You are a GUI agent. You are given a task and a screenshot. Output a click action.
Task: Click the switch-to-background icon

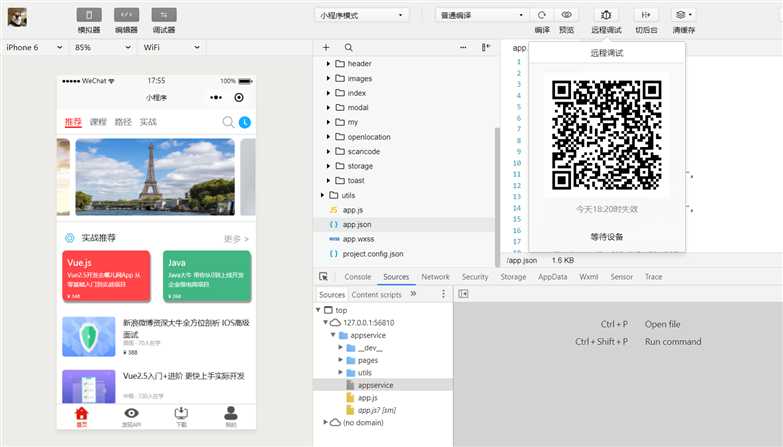click(646, 15)
